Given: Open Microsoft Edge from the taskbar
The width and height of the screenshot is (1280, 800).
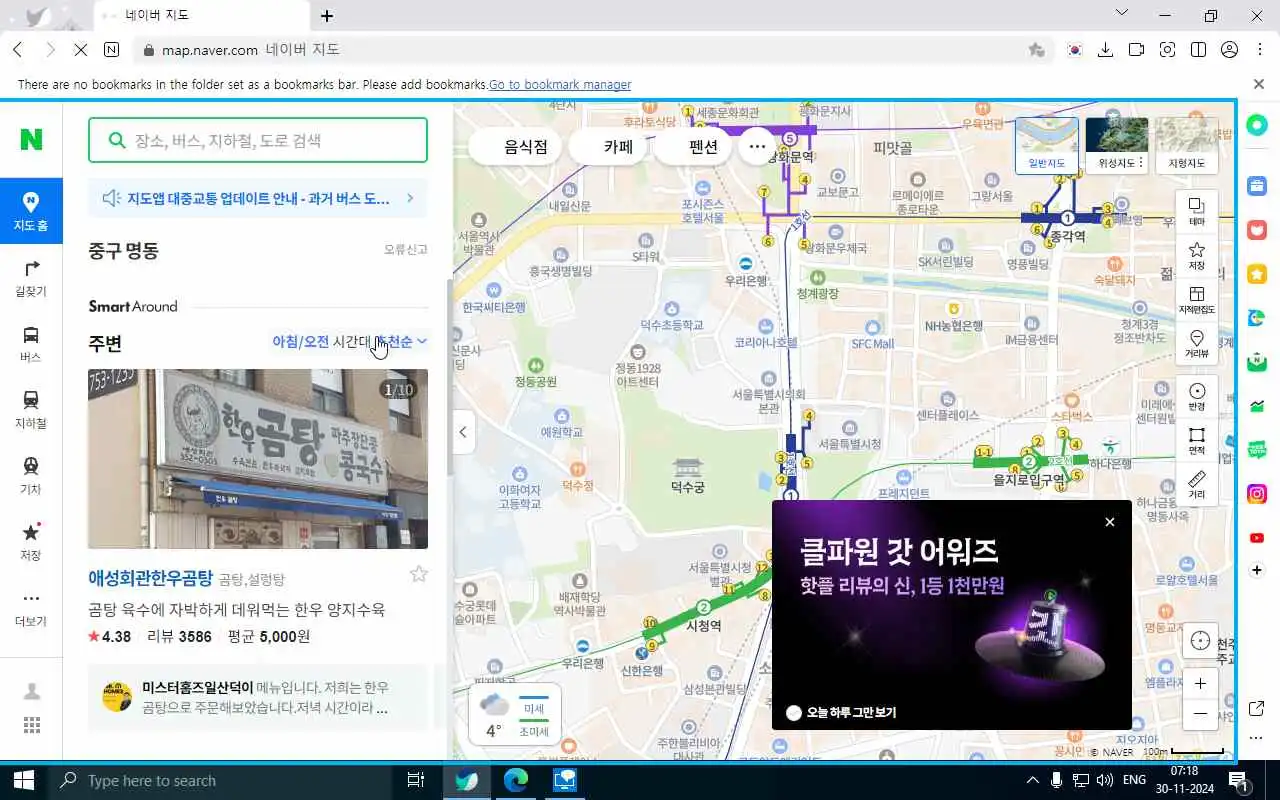Looking at the screenshot, I should tap(516, 781).
